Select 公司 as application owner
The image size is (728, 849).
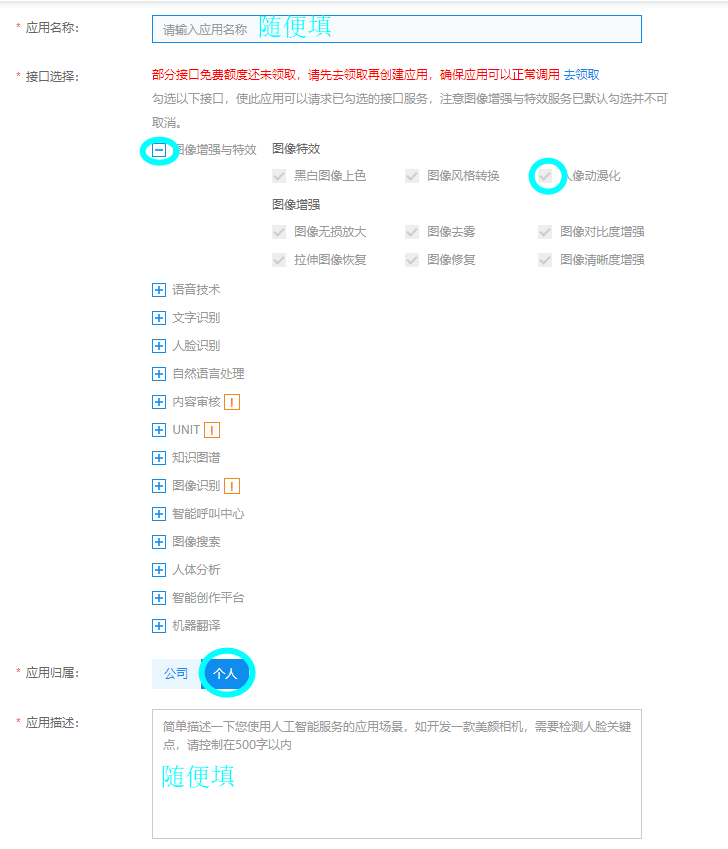176,674
